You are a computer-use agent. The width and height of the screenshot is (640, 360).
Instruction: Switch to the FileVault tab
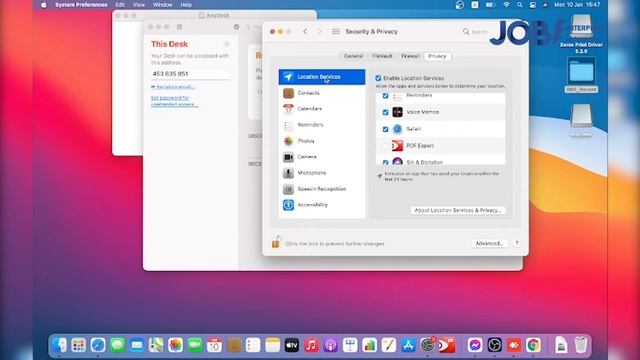pos(382,56)
